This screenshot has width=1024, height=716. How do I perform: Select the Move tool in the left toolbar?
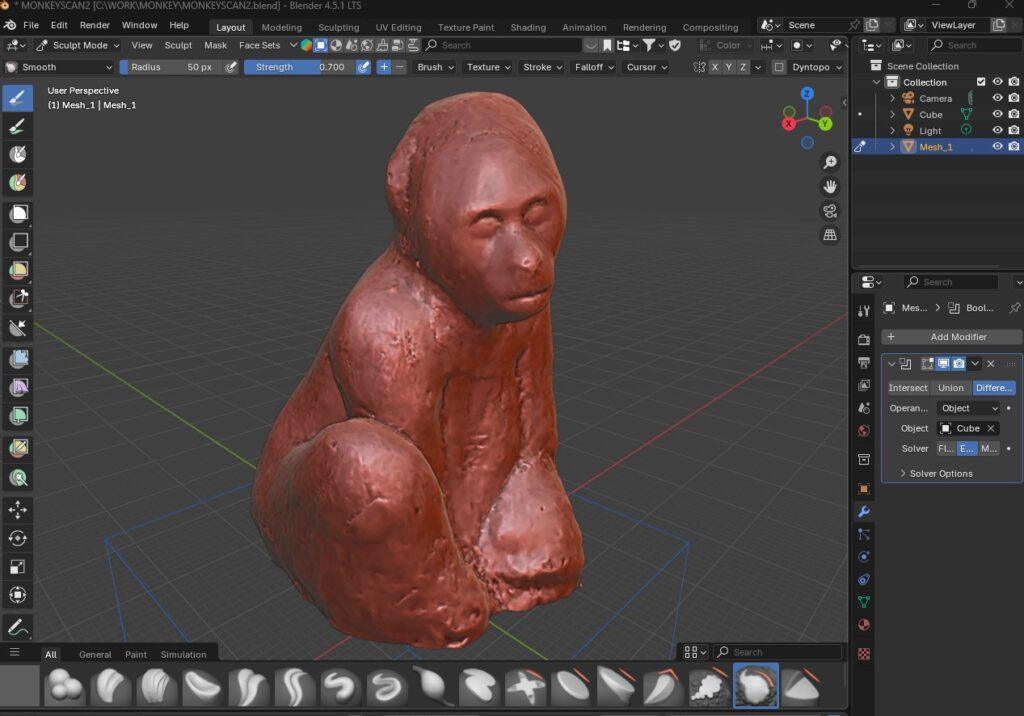click(17, 509)
